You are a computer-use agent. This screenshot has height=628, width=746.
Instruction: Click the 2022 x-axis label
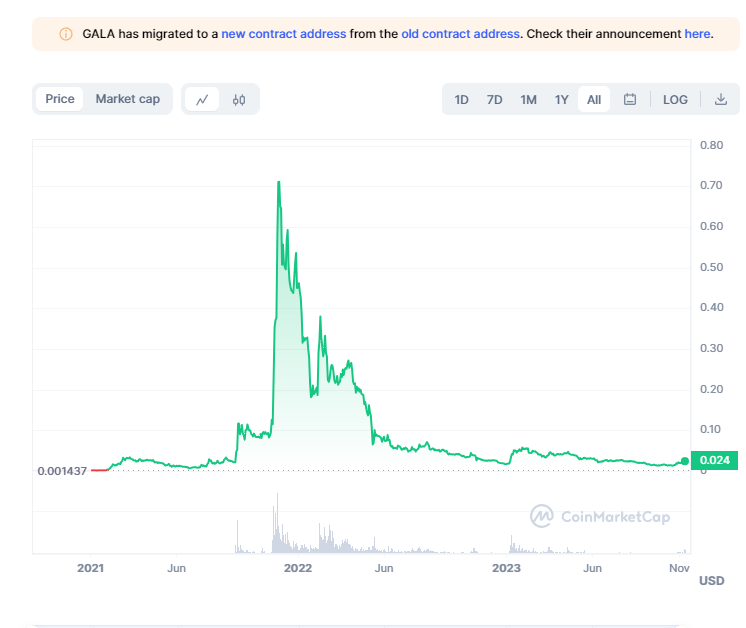click(x=298, y=568)
